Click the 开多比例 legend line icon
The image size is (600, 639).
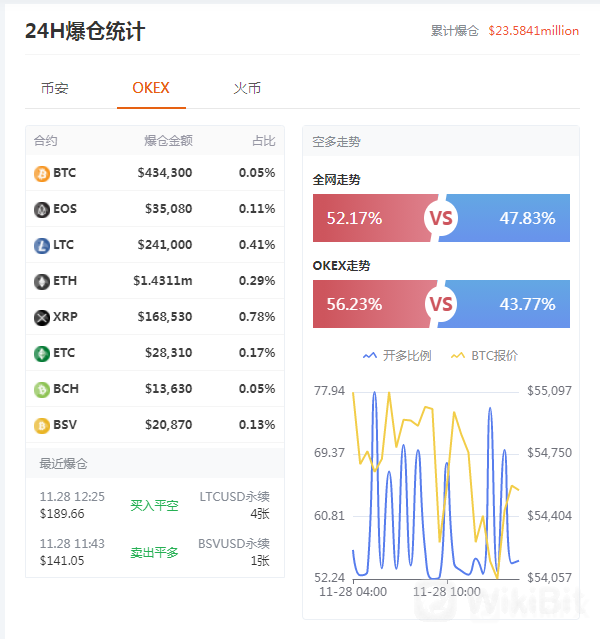tap(370, 356)
